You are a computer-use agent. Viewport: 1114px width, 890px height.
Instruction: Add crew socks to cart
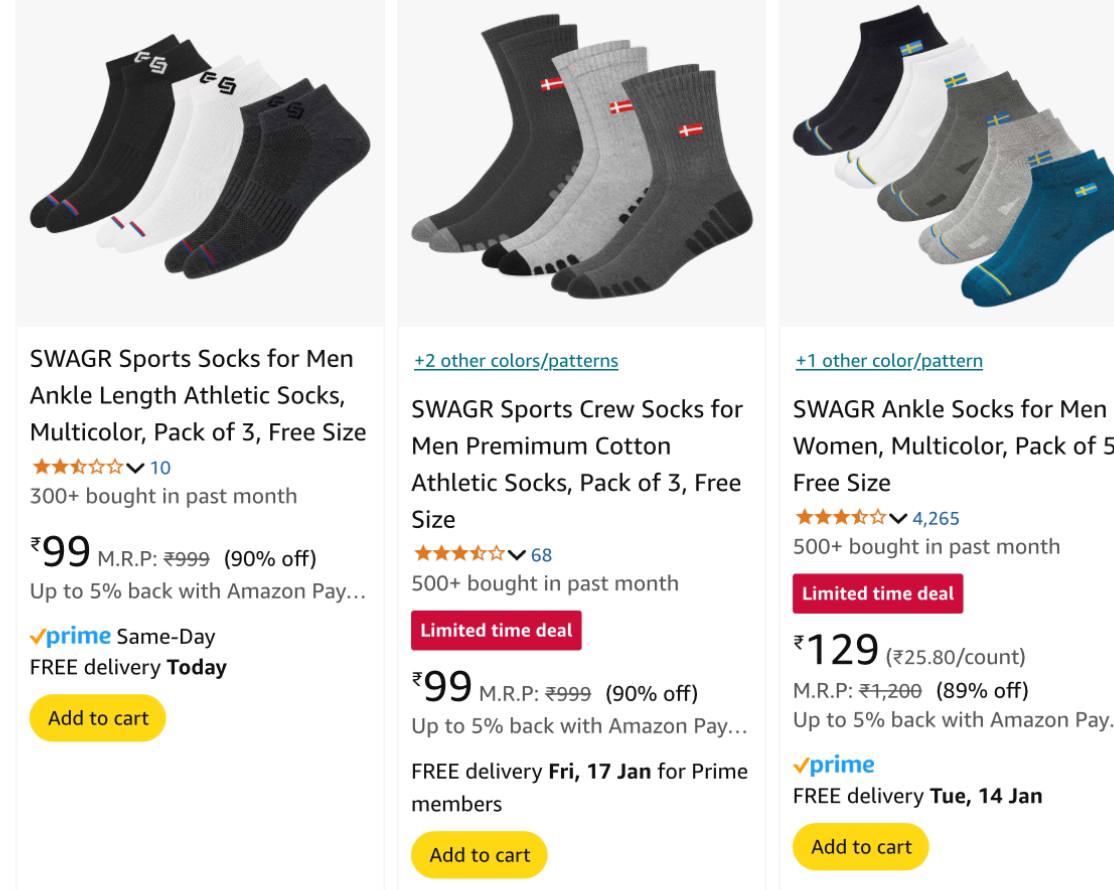(479, 855)
